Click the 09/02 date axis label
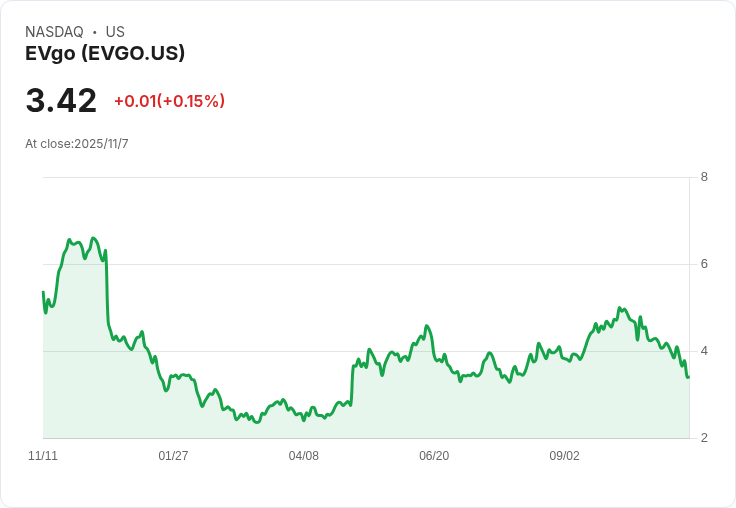The width and height of the screenshot is (736, 508). point(565,456)
